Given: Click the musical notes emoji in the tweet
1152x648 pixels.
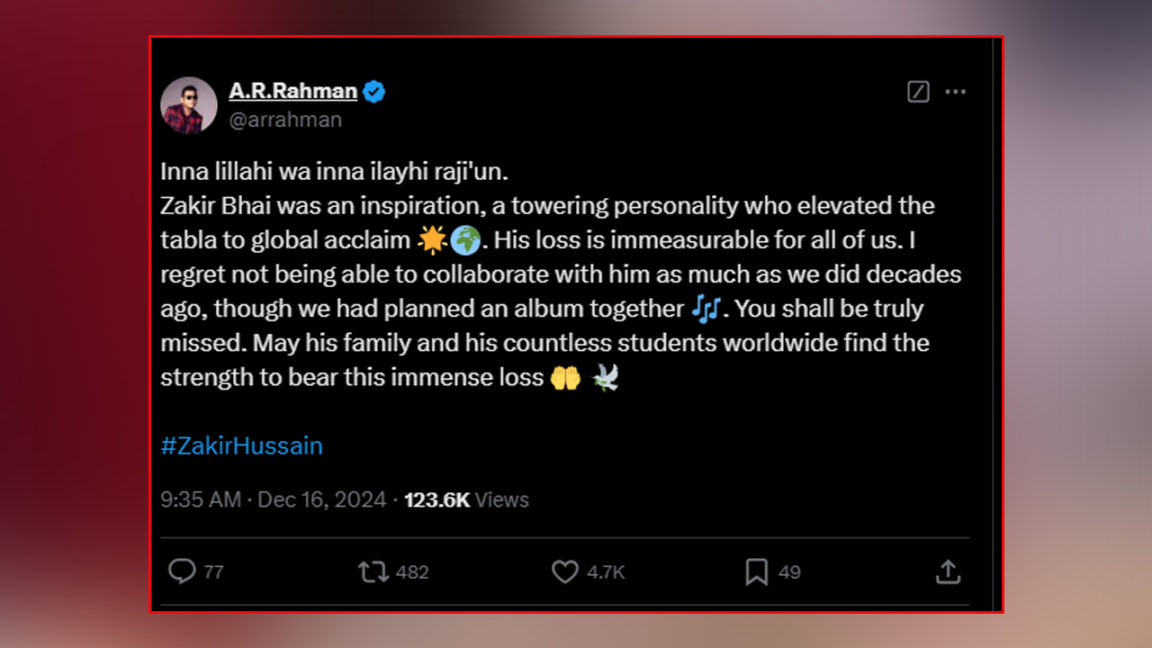Looking at the screenshot, I should point(705,309).
